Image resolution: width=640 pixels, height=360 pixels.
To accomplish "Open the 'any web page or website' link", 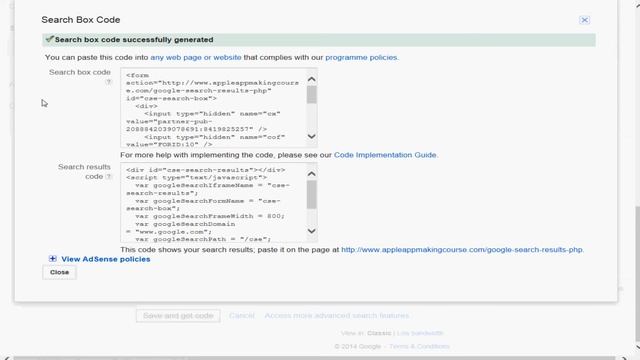I will tap(196, 58).
